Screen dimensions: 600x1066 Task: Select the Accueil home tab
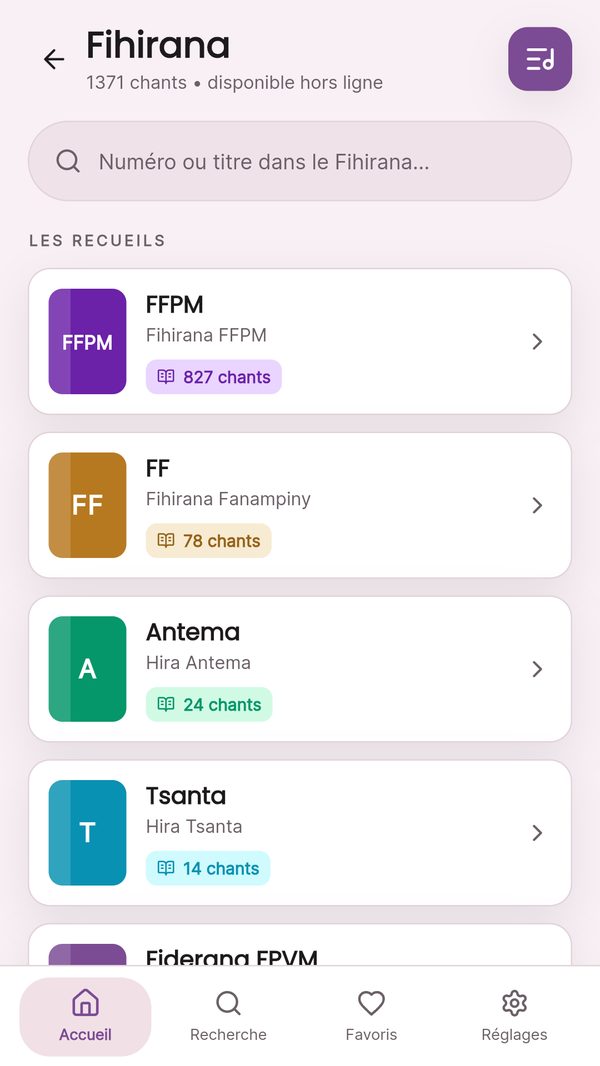click(x=86, y=1016)
